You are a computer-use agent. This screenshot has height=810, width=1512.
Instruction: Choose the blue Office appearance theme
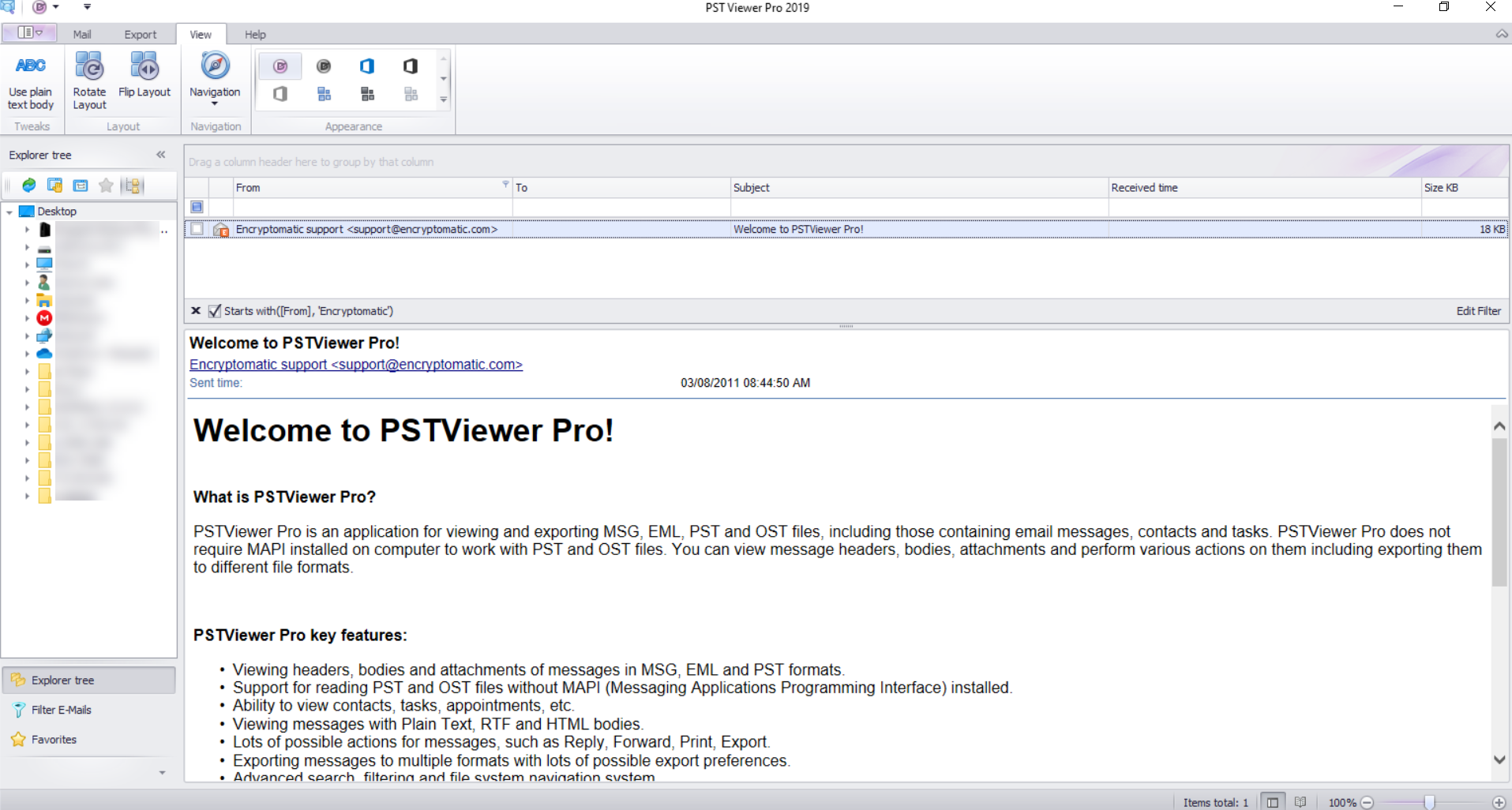(366, 66)
